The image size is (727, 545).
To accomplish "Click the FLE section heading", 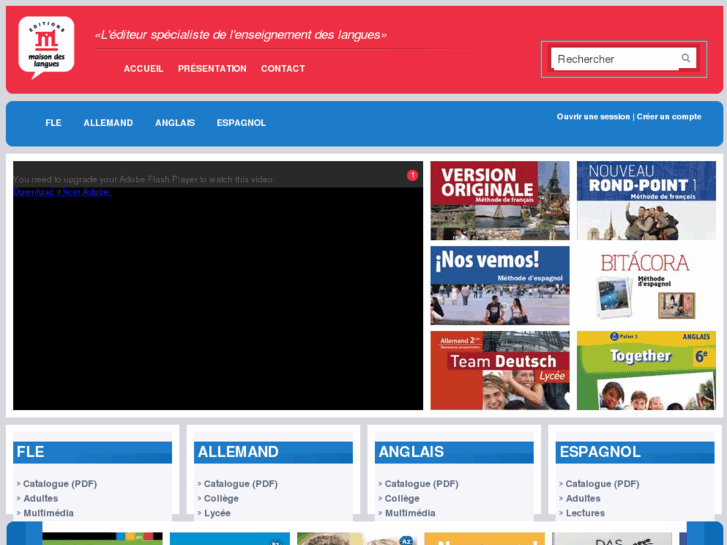I will (92, 452).
